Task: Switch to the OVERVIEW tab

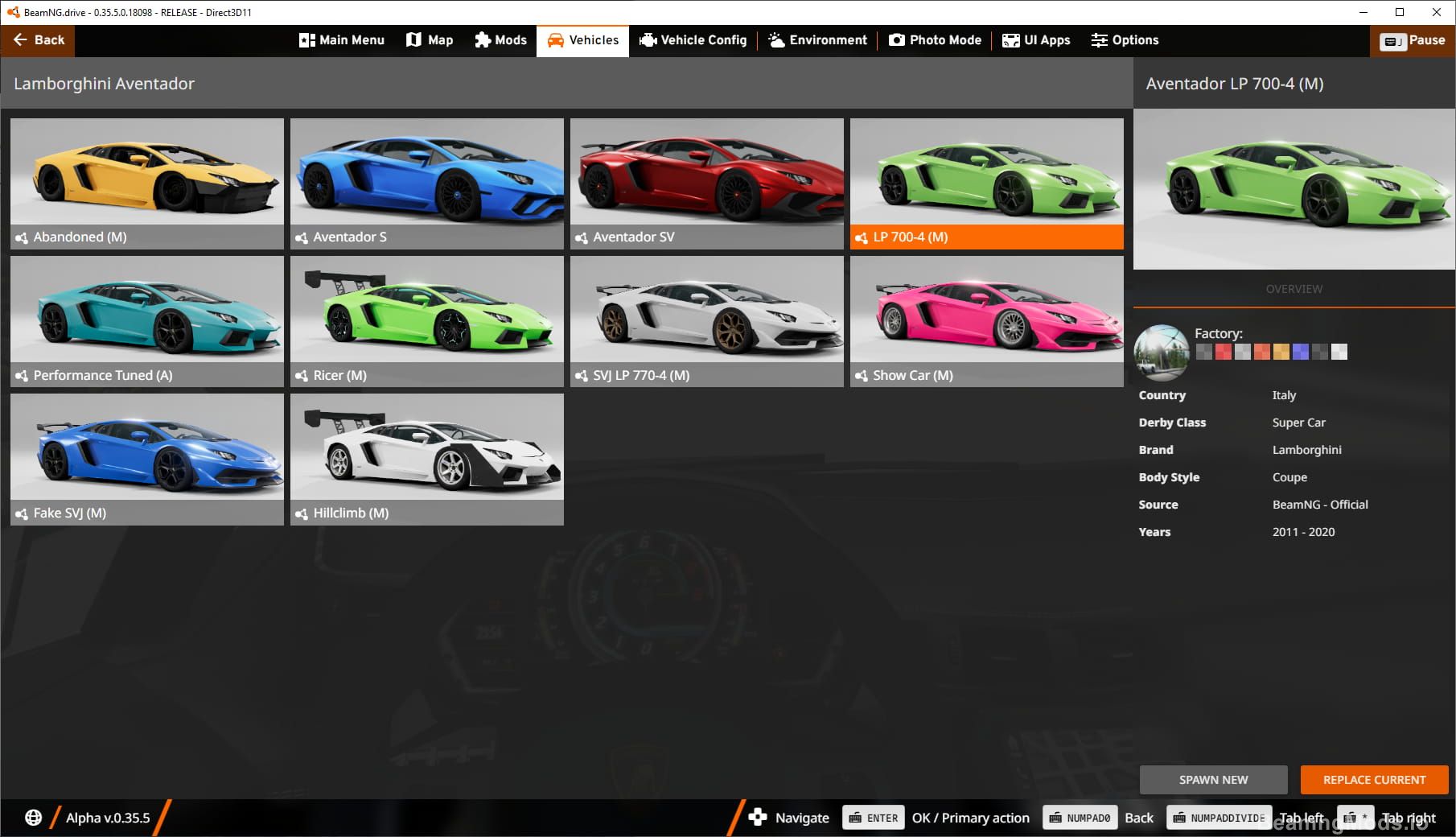Action: click(x=1294, y=289)
